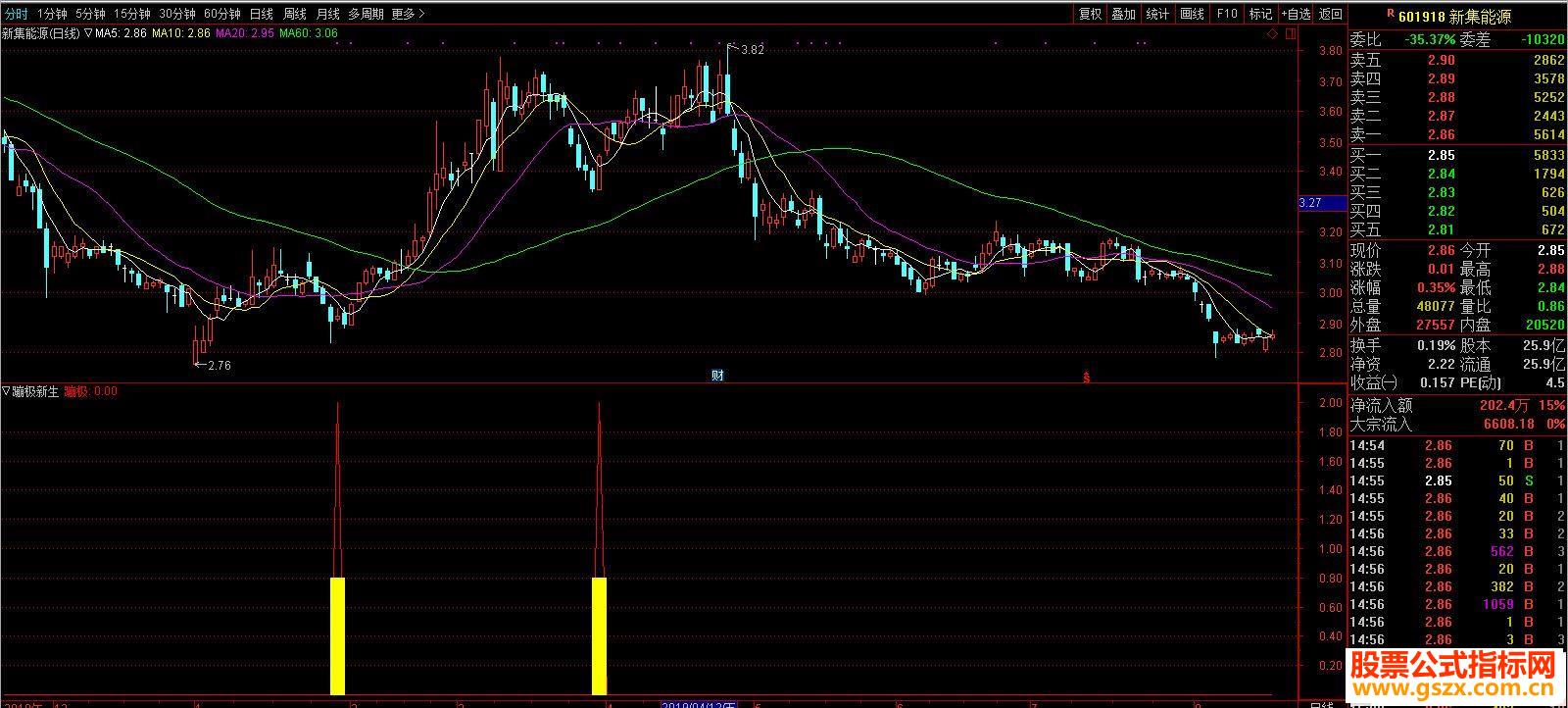Switch to the 30分钟 period tab
The width and height of the screenshot is (1568, 708).
click(177, 14)
